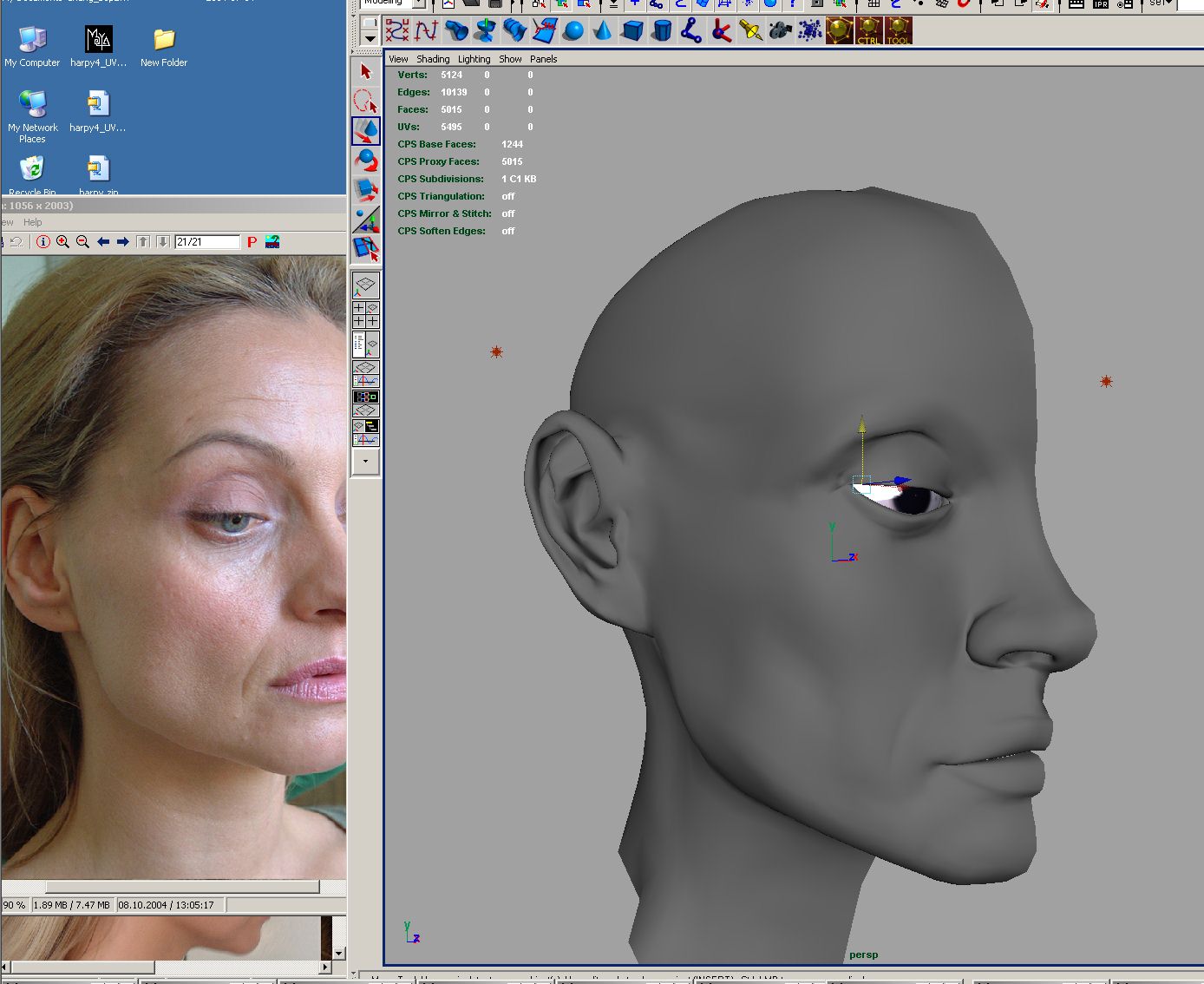Open the Modeling menu set dropdown

[418, 3]
